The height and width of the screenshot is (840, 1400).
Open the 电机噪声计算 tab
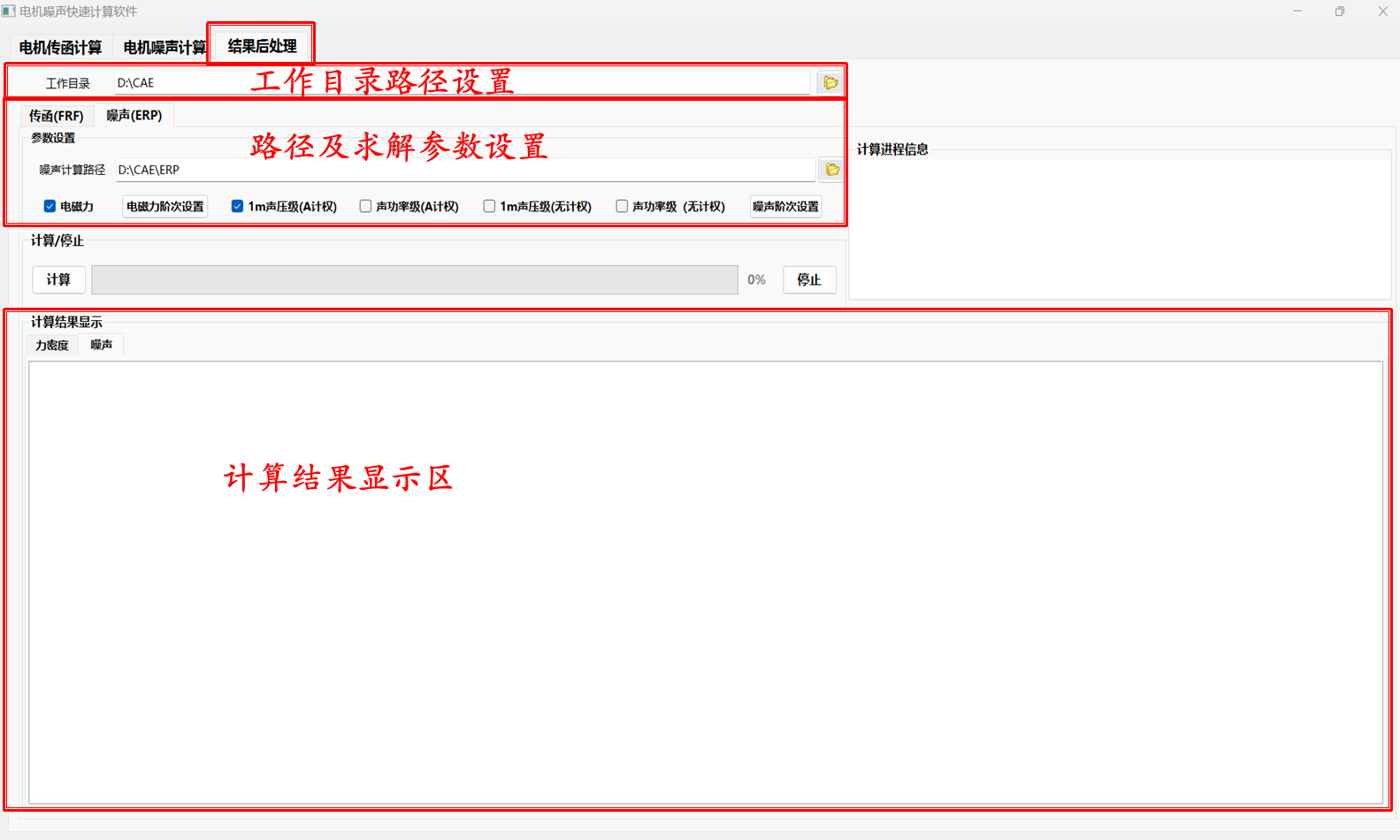[x=164, y=48]
